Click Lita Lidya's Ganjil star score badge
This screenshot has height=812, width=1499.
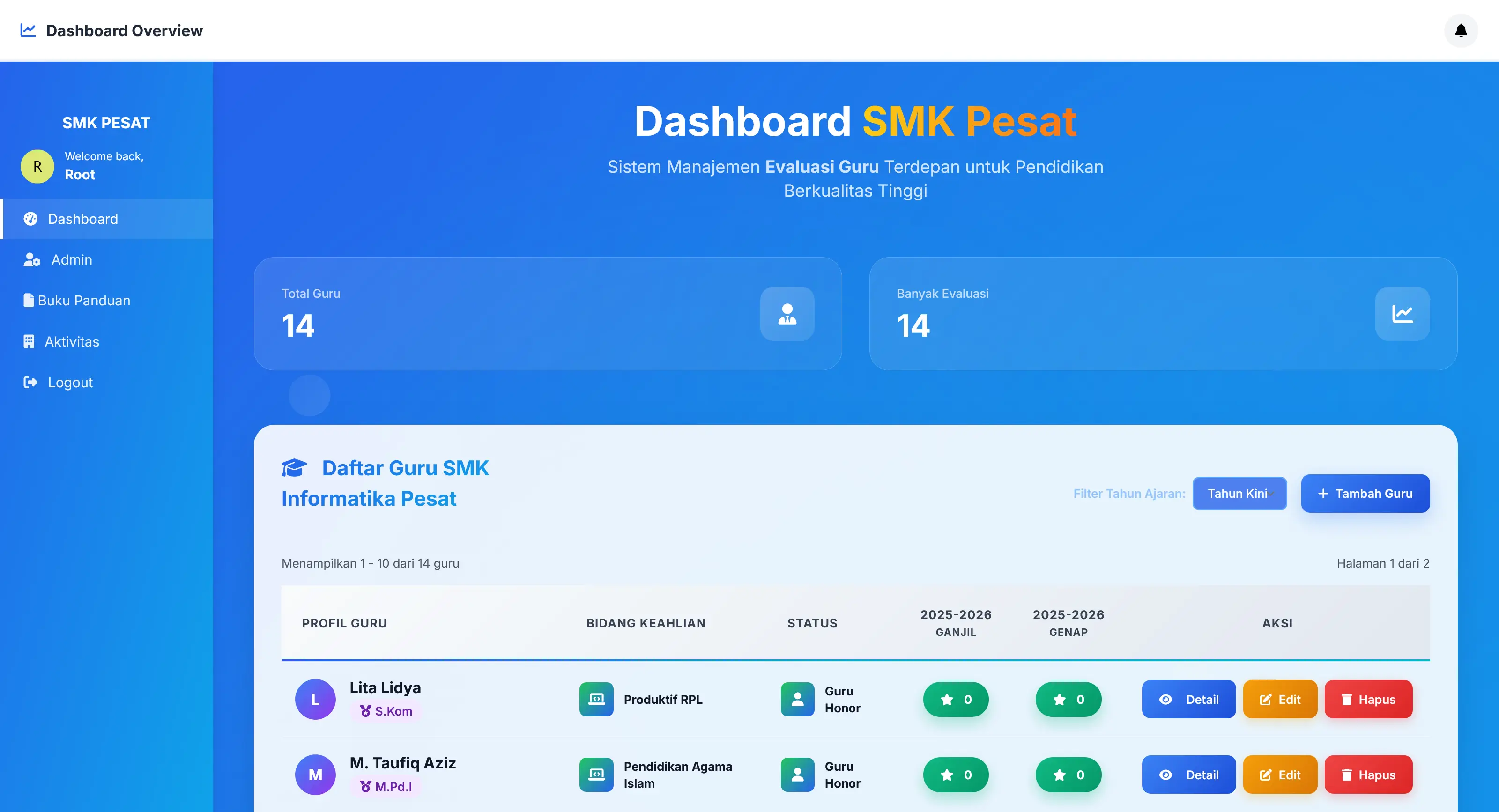point(956,699)
